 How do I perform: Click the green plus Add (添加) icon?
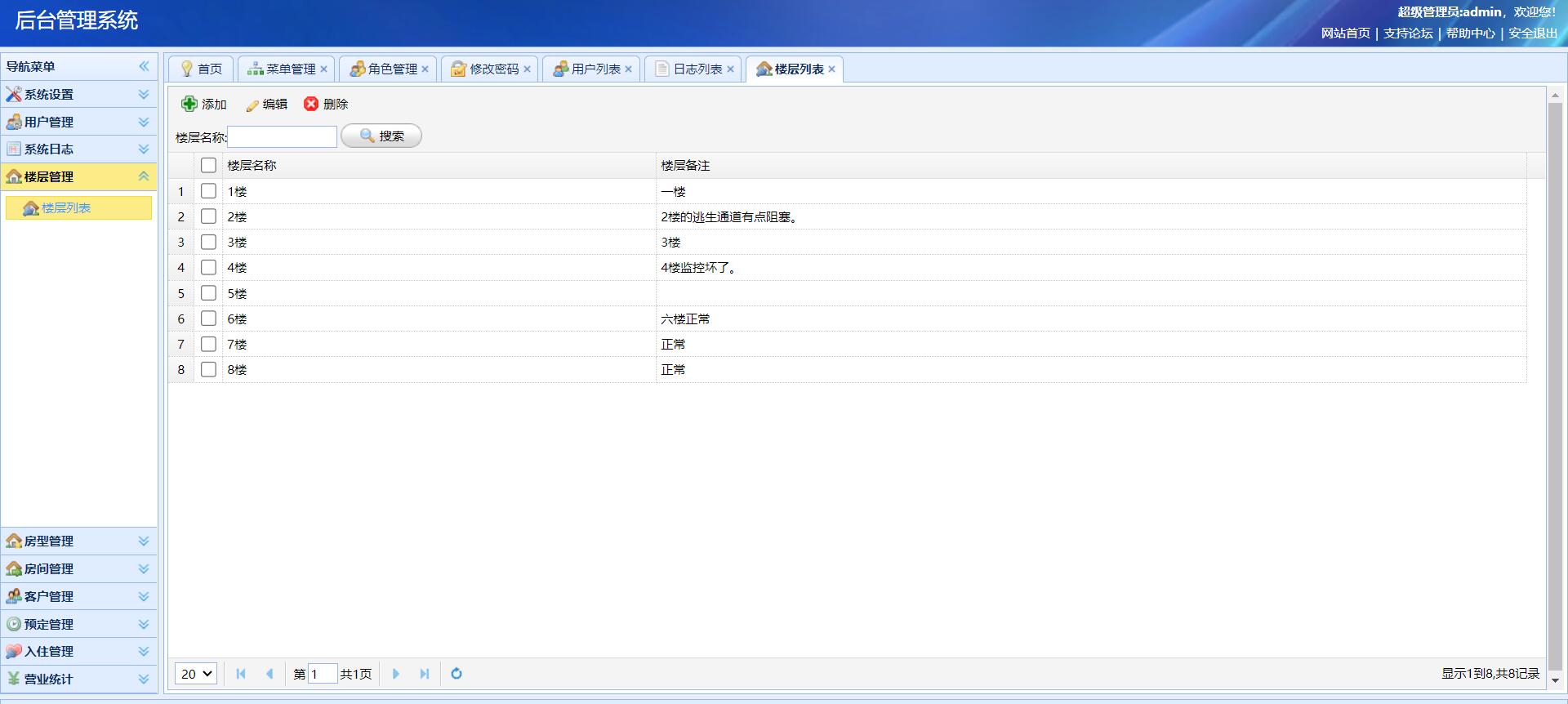(x=189, y=104)
